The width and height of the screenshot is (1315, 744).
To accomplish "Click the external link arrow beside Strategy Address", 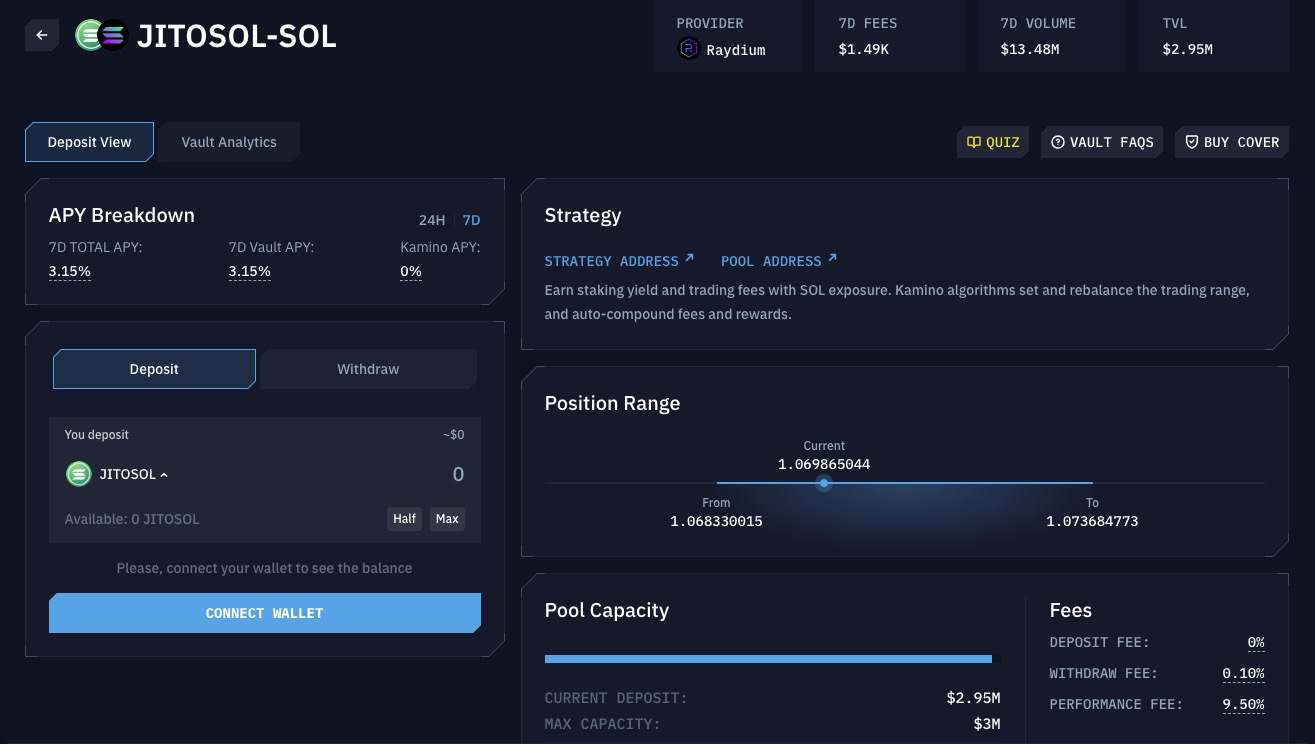I will point(689,259).
